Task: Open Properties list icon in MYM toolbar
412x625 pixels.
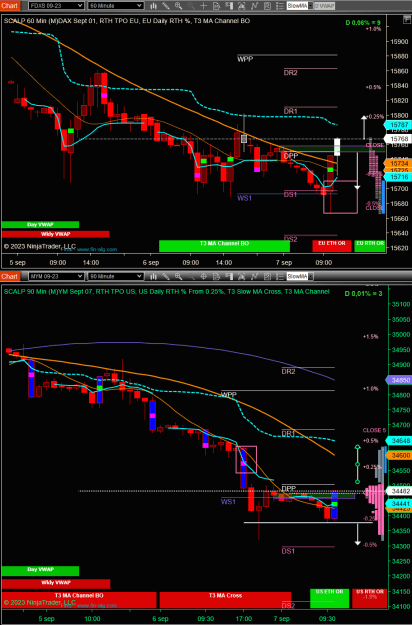Action: tap(280, 276)
